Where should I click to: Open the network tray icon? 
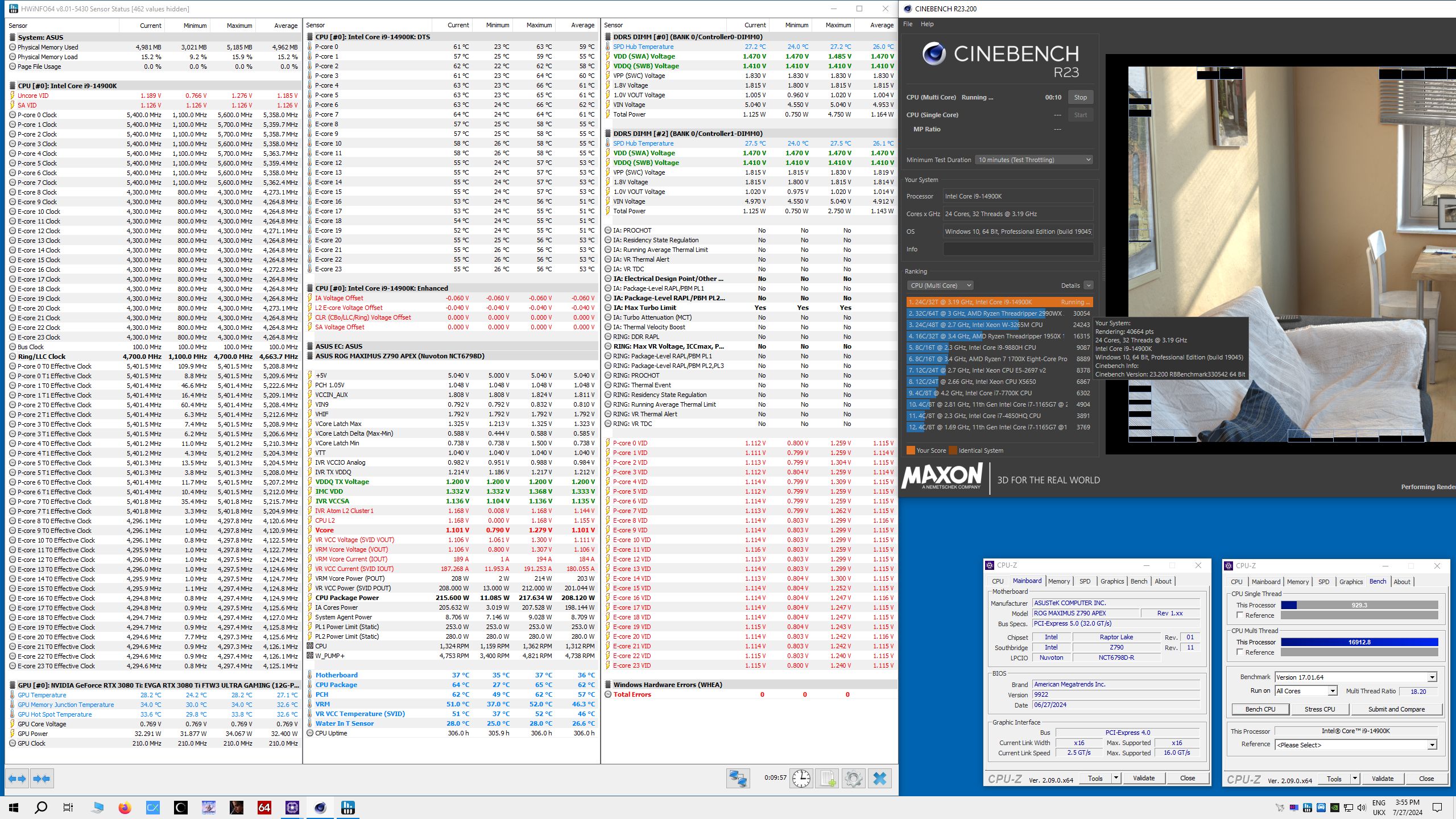coord(1348,808)
